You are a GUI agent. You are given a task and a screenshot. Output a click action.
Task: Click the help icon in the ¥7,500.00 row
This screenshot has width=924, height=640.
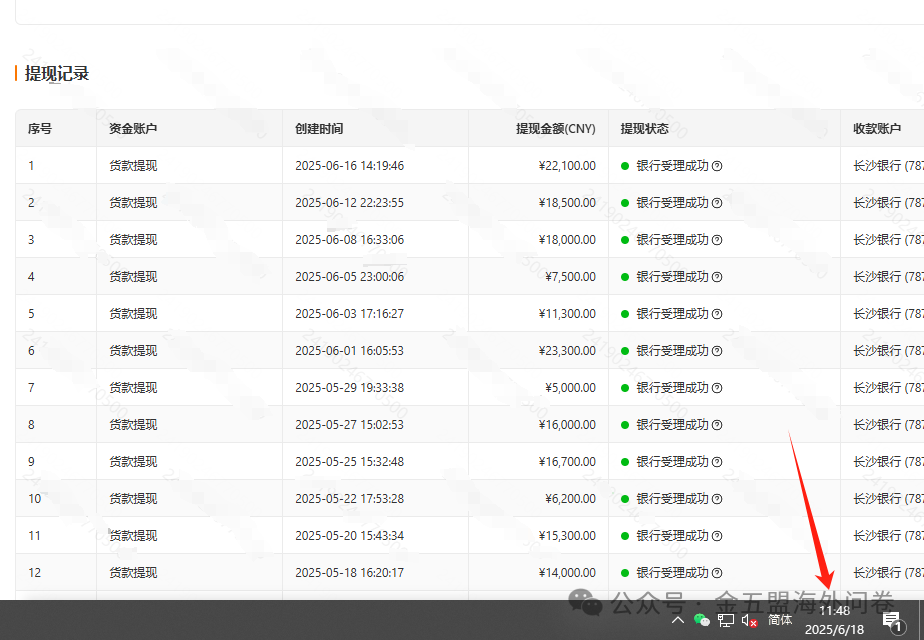coord(717,277)
